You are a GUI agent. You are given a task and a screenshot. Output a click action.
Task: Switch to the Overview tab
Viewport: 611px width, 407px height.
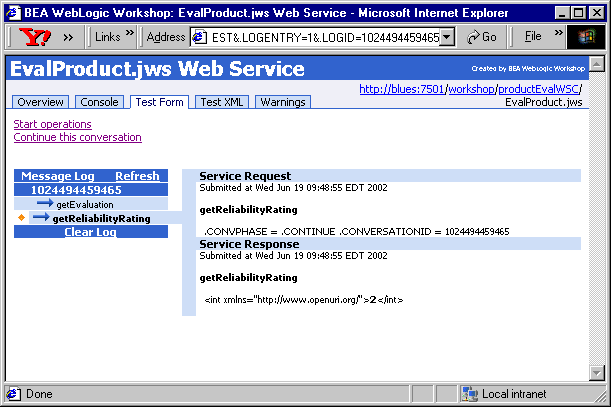click(41, 102)
